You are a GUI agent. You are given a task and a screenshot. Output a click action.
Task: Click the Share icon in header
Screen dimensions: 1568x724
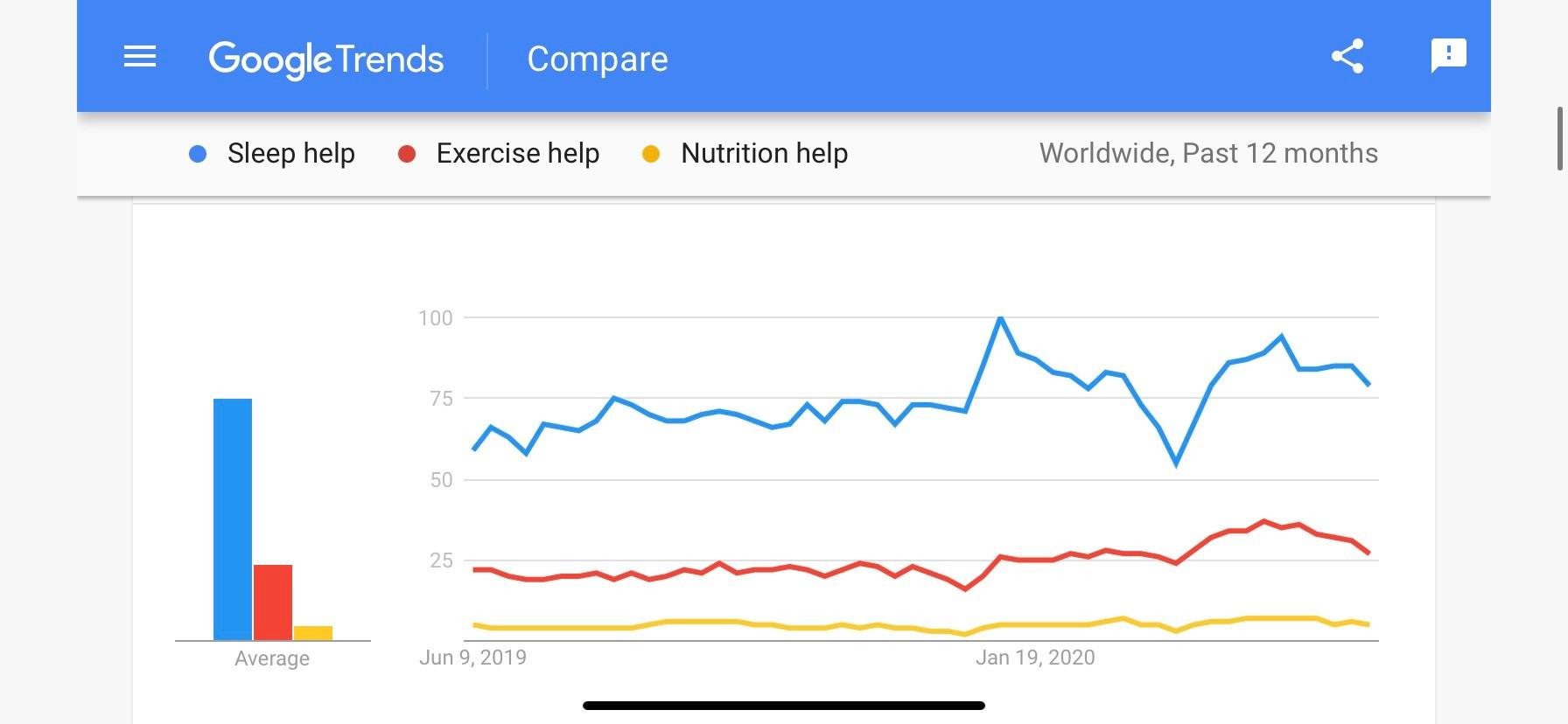1347,57
